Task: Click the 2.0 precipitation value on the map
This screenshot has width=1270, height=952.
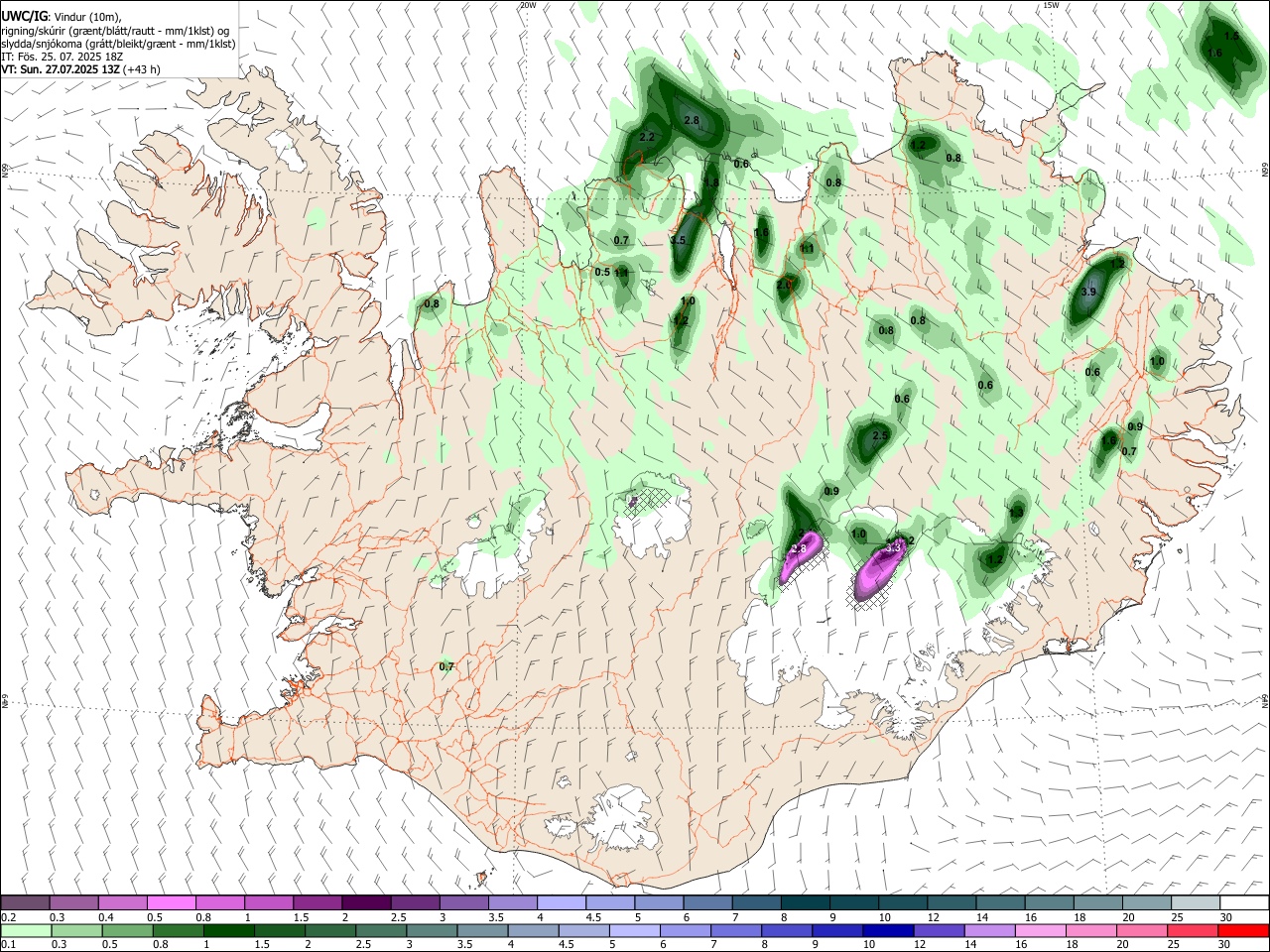Action: (x=784, y=285)
